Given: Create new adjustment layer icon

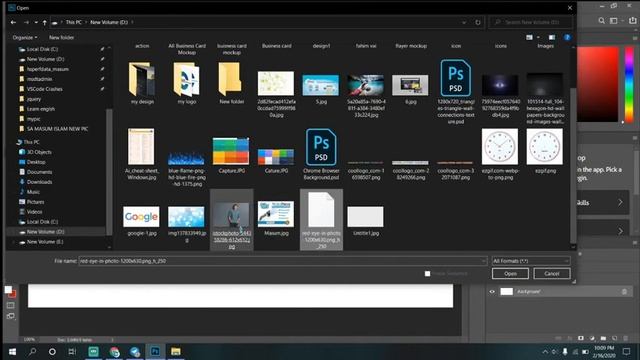Looking at the screenshot, I should [592, 338].
